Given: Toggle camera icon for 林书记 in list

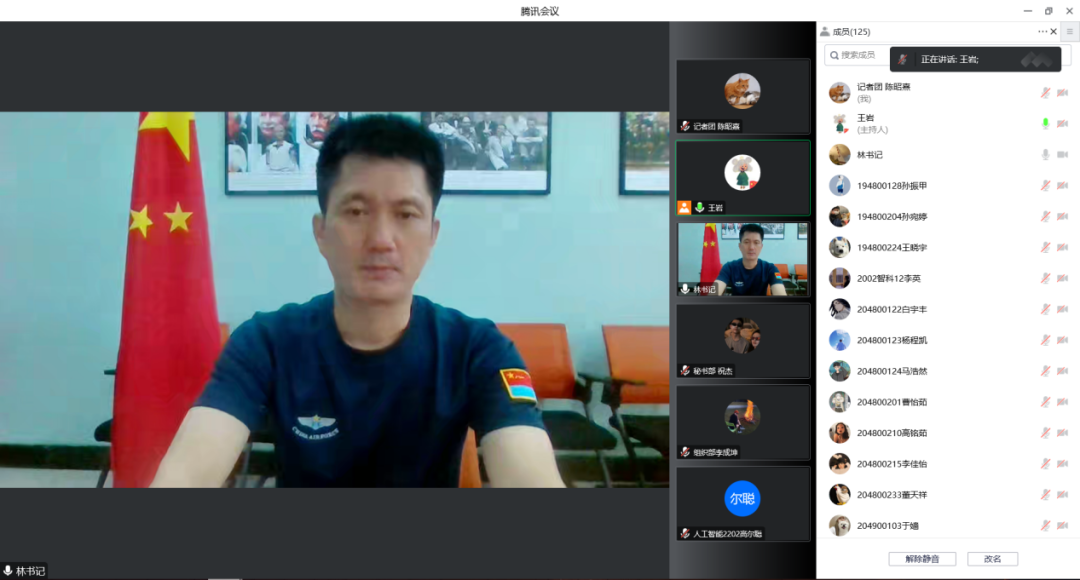Looking at the screenshot, I should pos(1062,155).
